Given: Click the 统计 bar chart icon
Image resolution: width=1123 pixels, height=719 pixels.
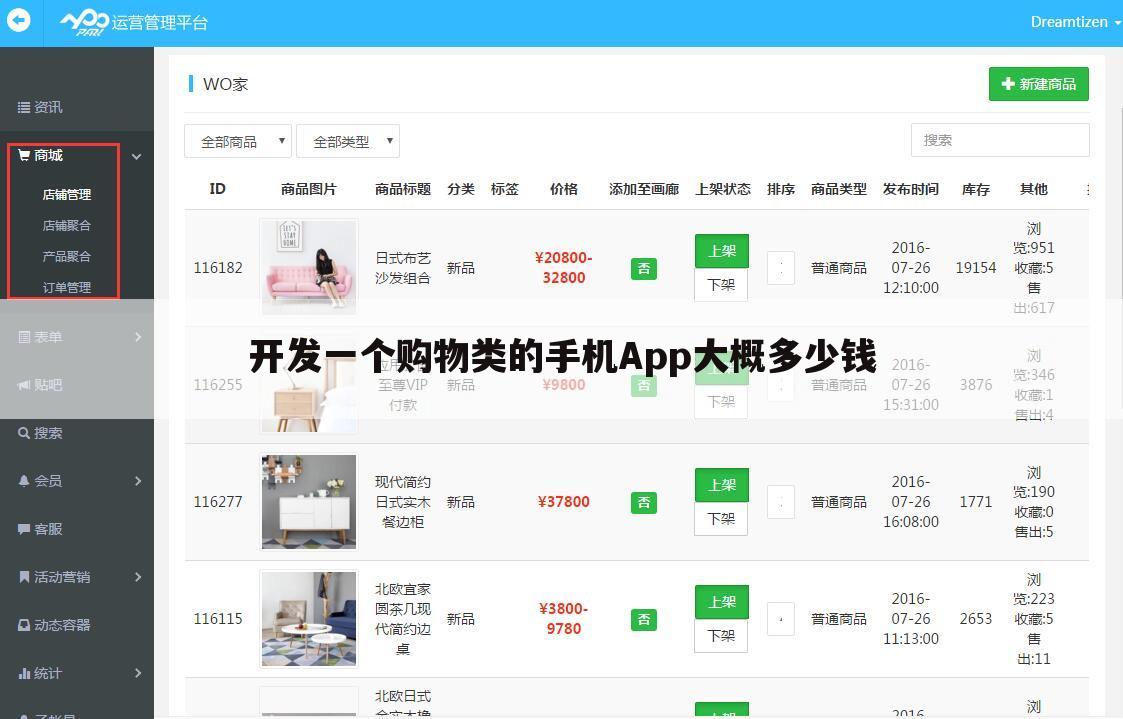Looking at the screenshot, I should (24, 673).
